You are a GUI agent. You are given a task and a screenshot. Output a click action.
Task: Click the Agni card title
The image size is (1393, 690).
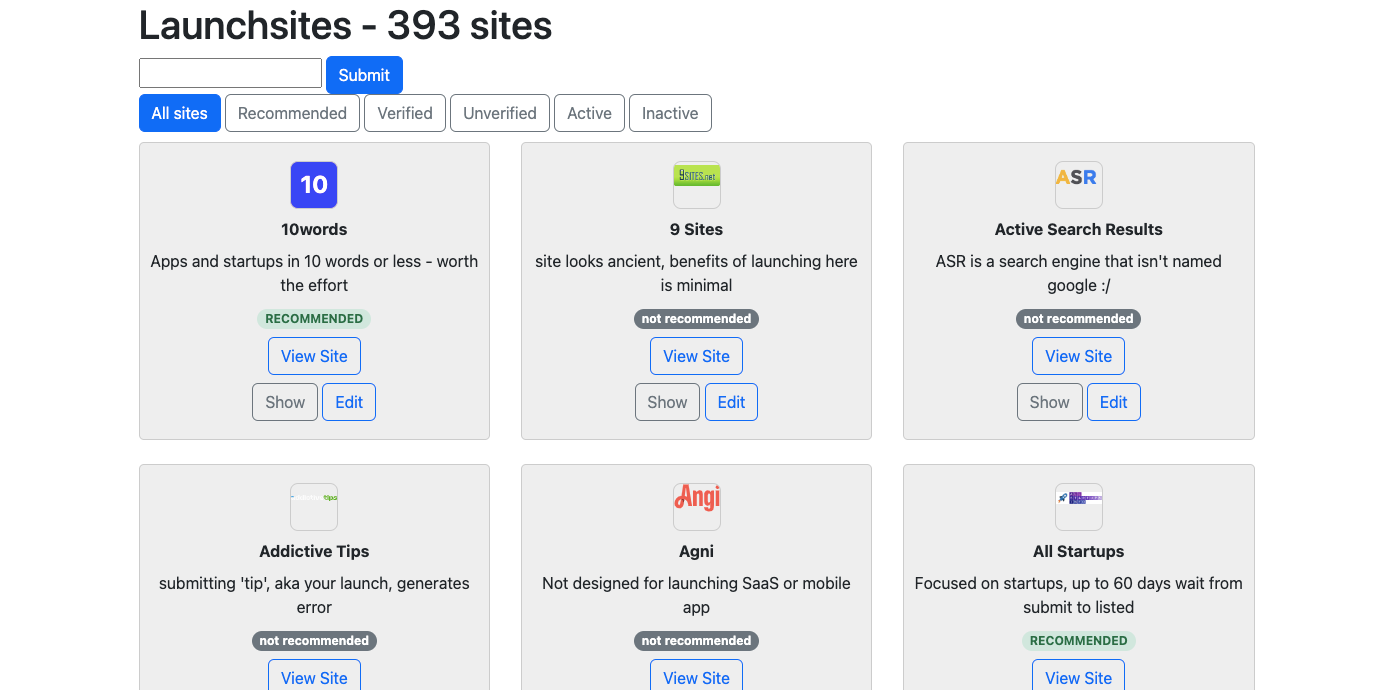(696, 551)
